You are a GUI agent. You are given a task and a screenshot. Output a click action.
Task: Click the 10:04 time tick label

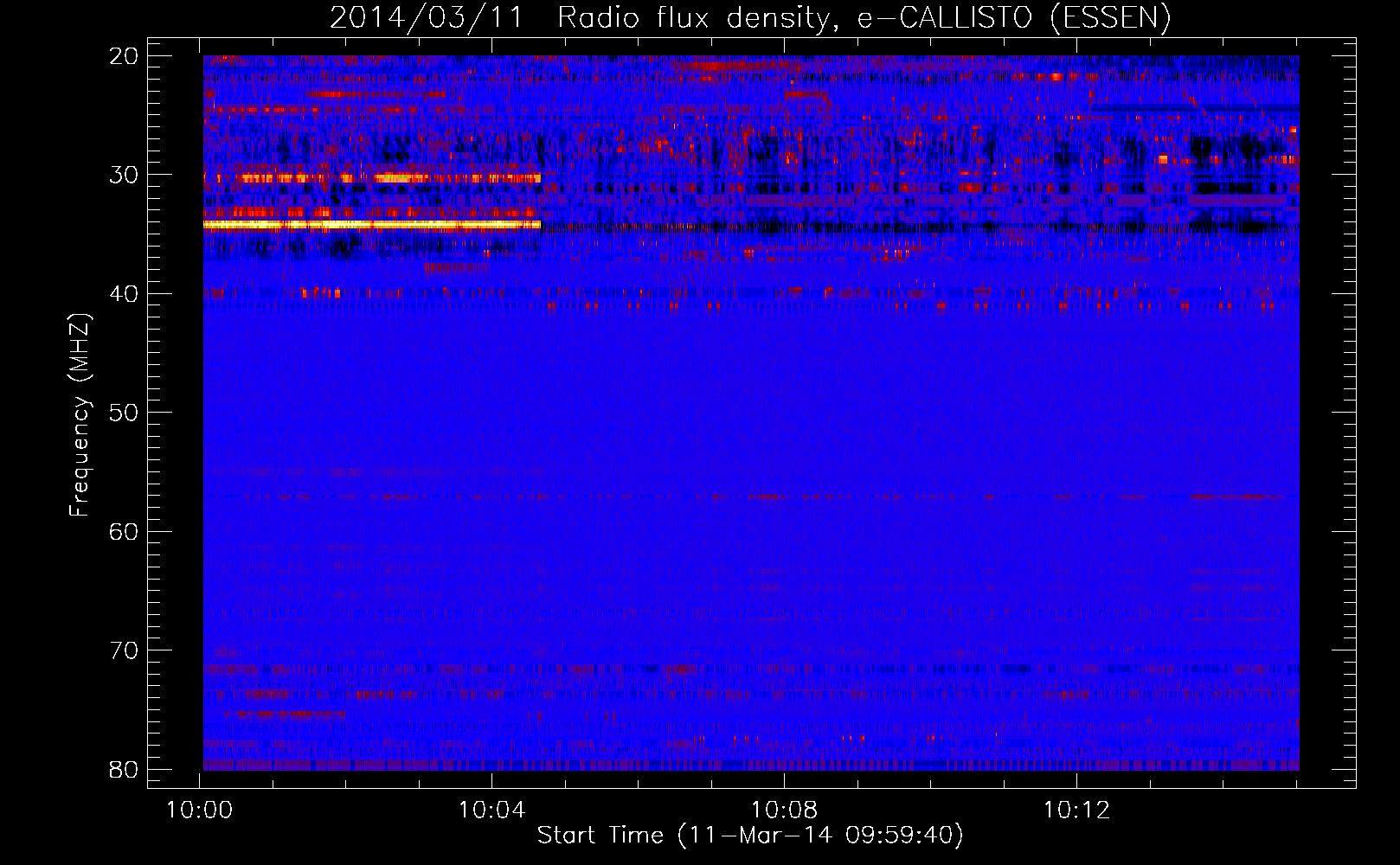tap(491, 811)
